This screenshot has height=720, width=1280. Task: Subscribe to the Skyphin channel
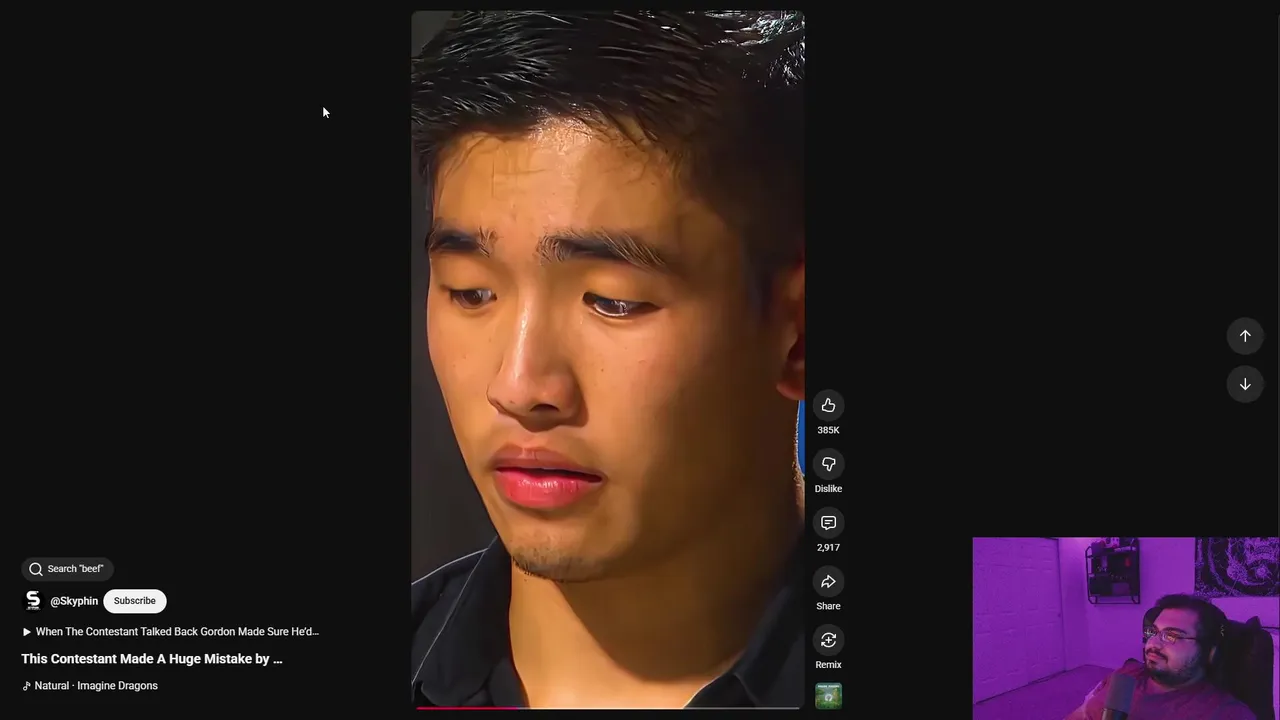[135, 601]
